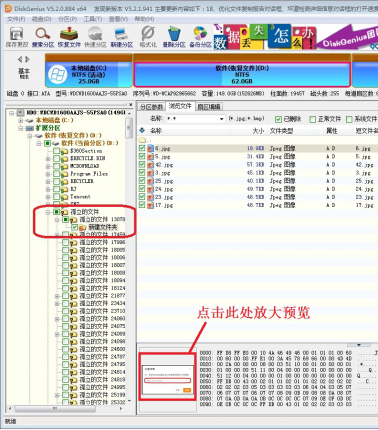Image resolution: width=378 pixels, height=430 pixels.
Task: Collapse the HD0 disk tree node
Action: click(12, 113)
